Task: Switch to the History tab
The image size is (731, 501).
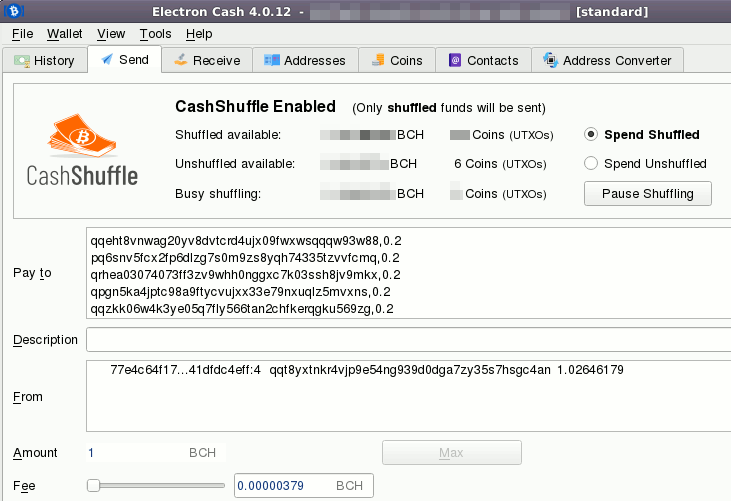Action: [x=45, y=61]
